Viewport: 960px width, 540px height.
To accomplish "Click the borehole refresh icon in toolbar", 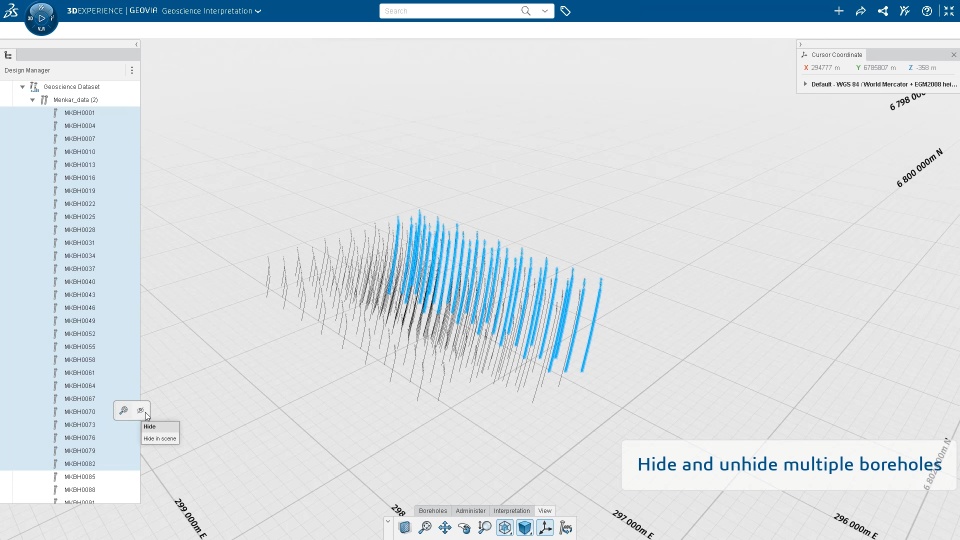I will coord(565,527).
